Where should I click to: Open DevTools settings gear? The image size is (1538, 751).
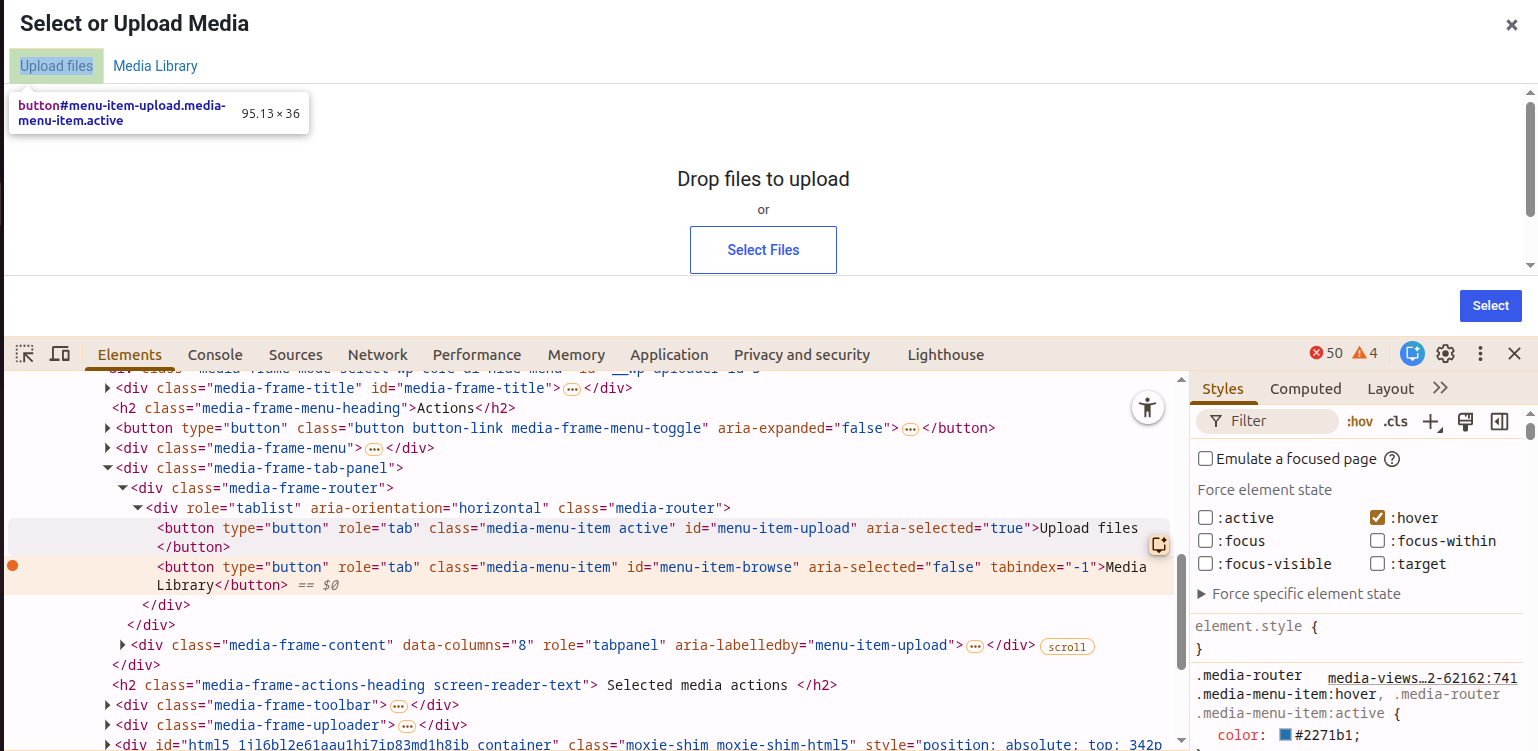[1445, 353]
